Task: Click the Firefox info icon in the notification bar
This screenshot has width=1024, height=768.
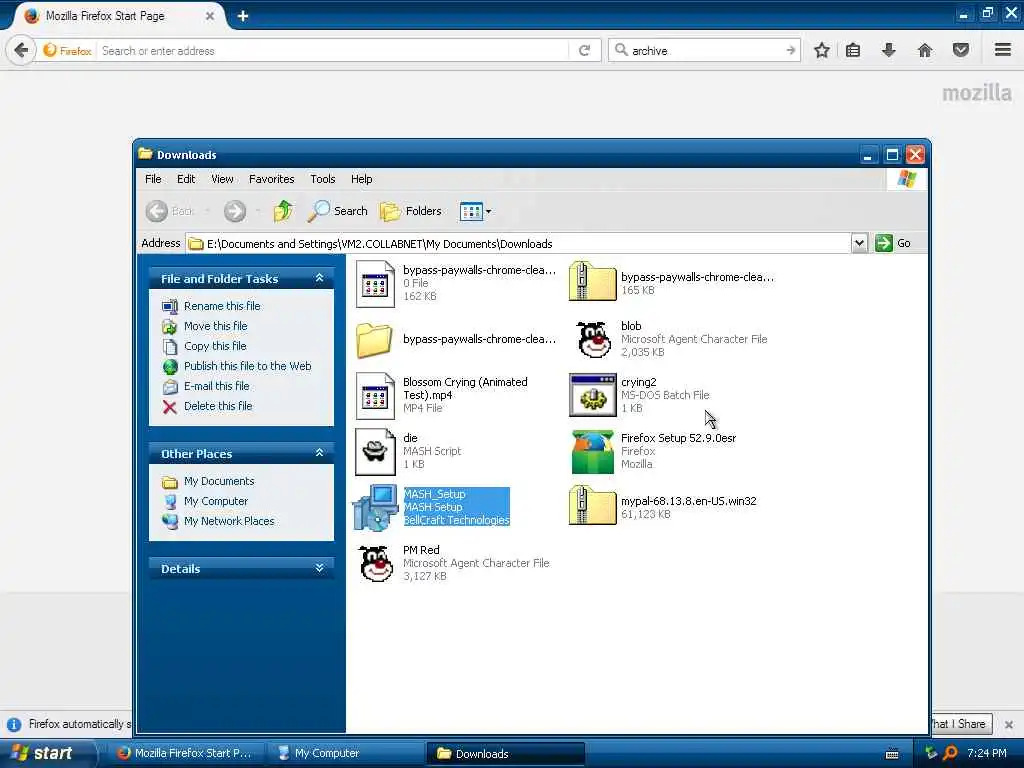Action: click(14, 724)
